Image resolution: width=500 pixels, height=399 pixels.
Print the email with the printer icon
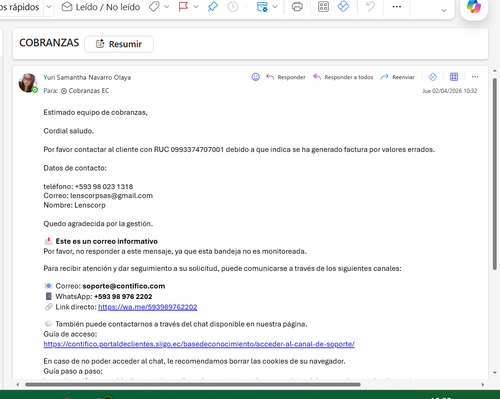[297, 7]
